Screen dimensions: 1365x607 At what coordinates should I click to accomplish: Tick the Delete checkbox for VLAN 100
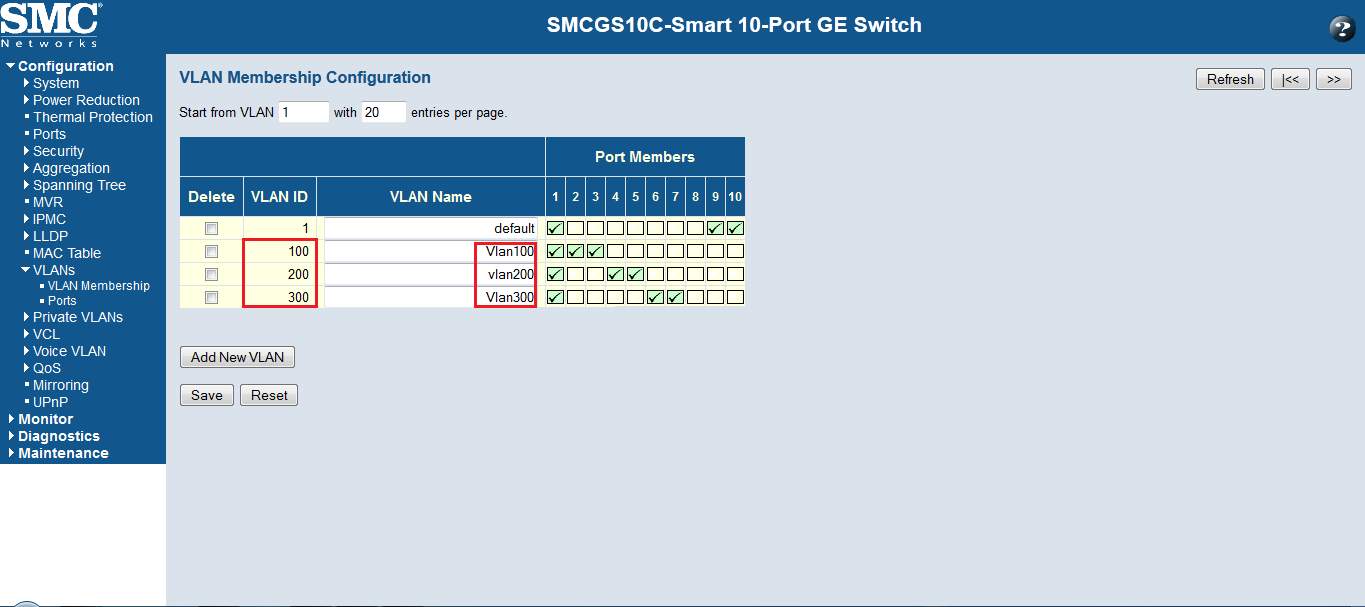211,251
